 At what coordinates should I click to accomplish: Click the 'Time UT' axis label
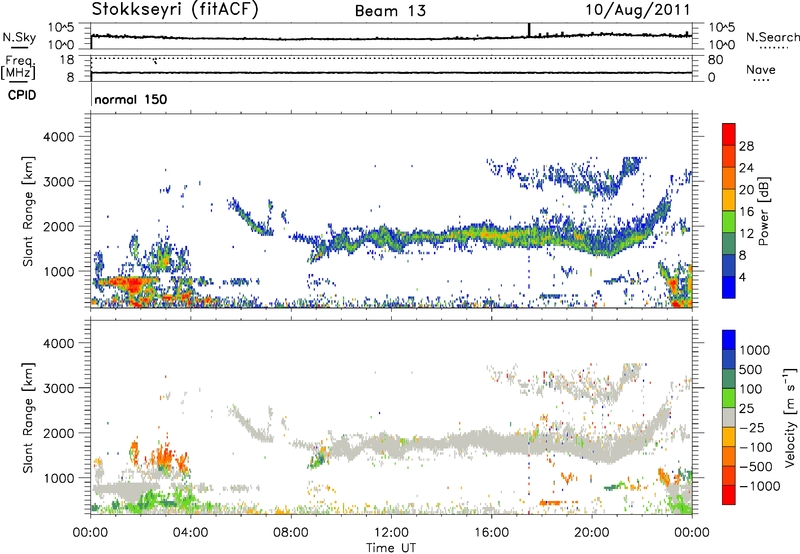(391, 548)
